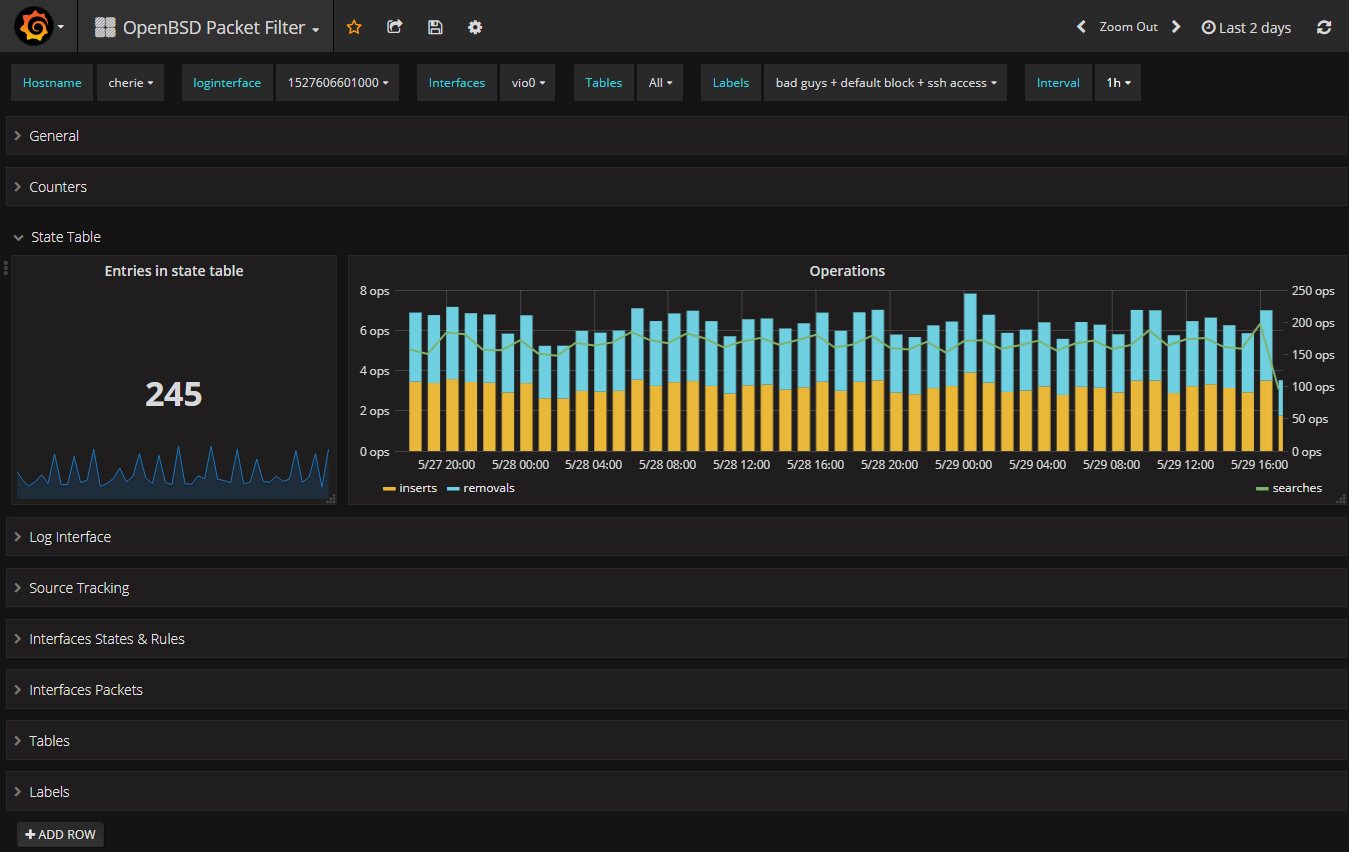This screenshot has height=852, width=1349.
Task: Shift time range forward with right arrow
Action: click(1176, 27)
